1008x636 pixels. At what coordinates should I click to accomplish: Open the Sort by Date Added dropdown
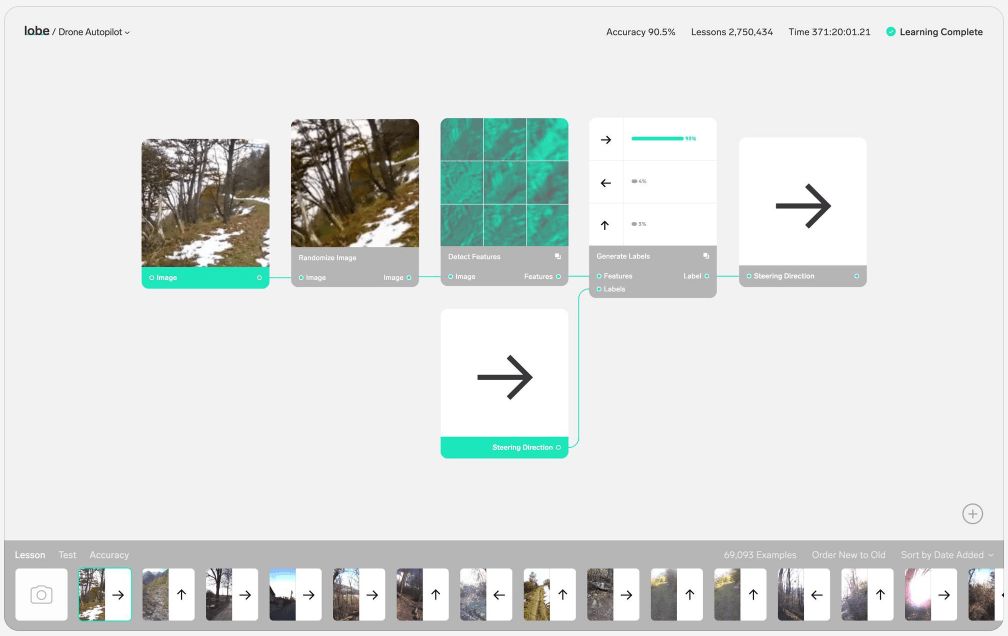click(x=947, y=555)
